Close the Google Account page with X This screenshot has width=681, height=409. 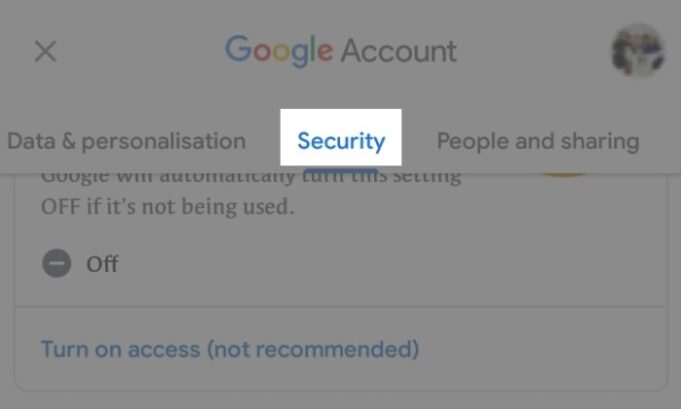[x=45, y=51]
